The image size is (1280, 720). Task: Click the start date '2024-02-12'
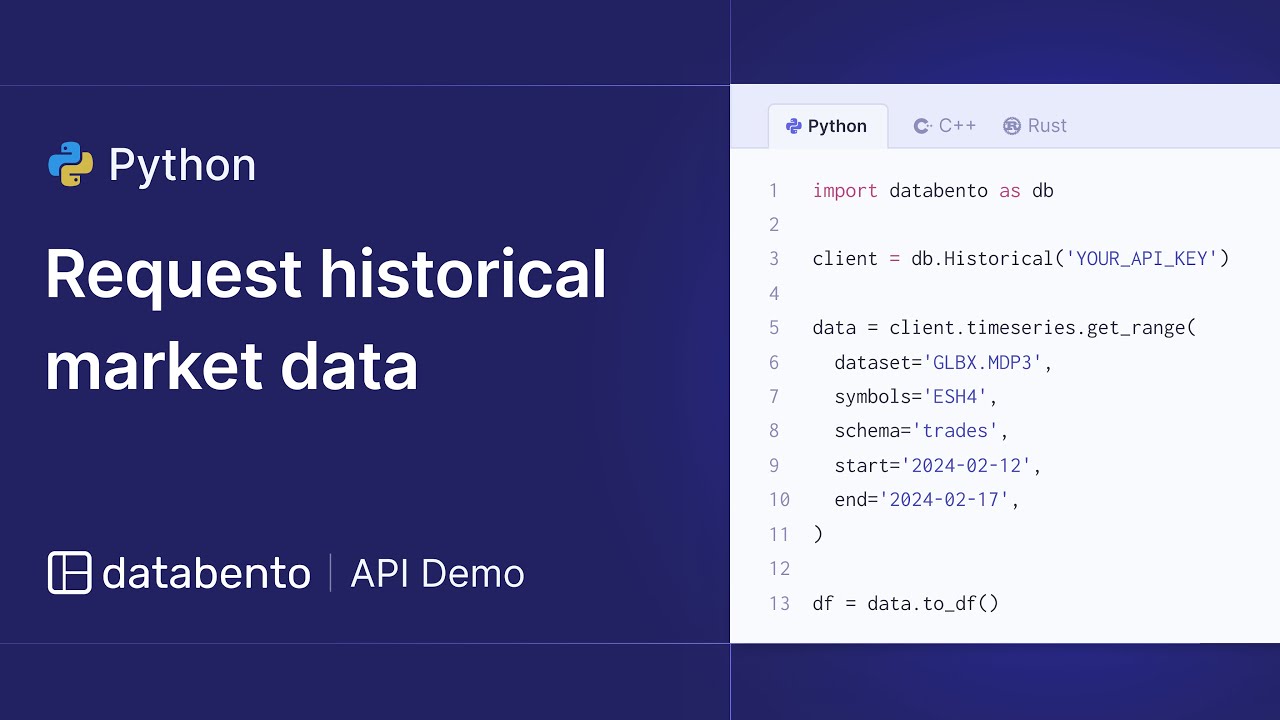[x=966, y=465]
